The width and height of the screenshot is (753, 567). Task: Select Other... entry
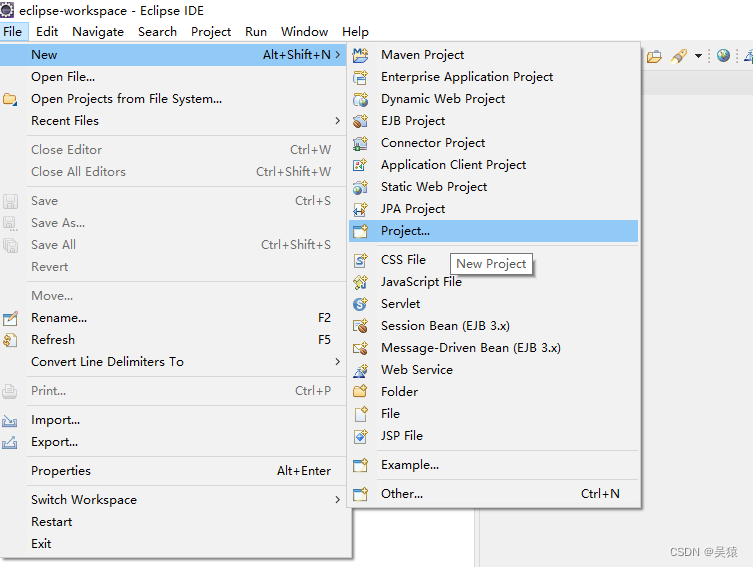pos(494,494)
